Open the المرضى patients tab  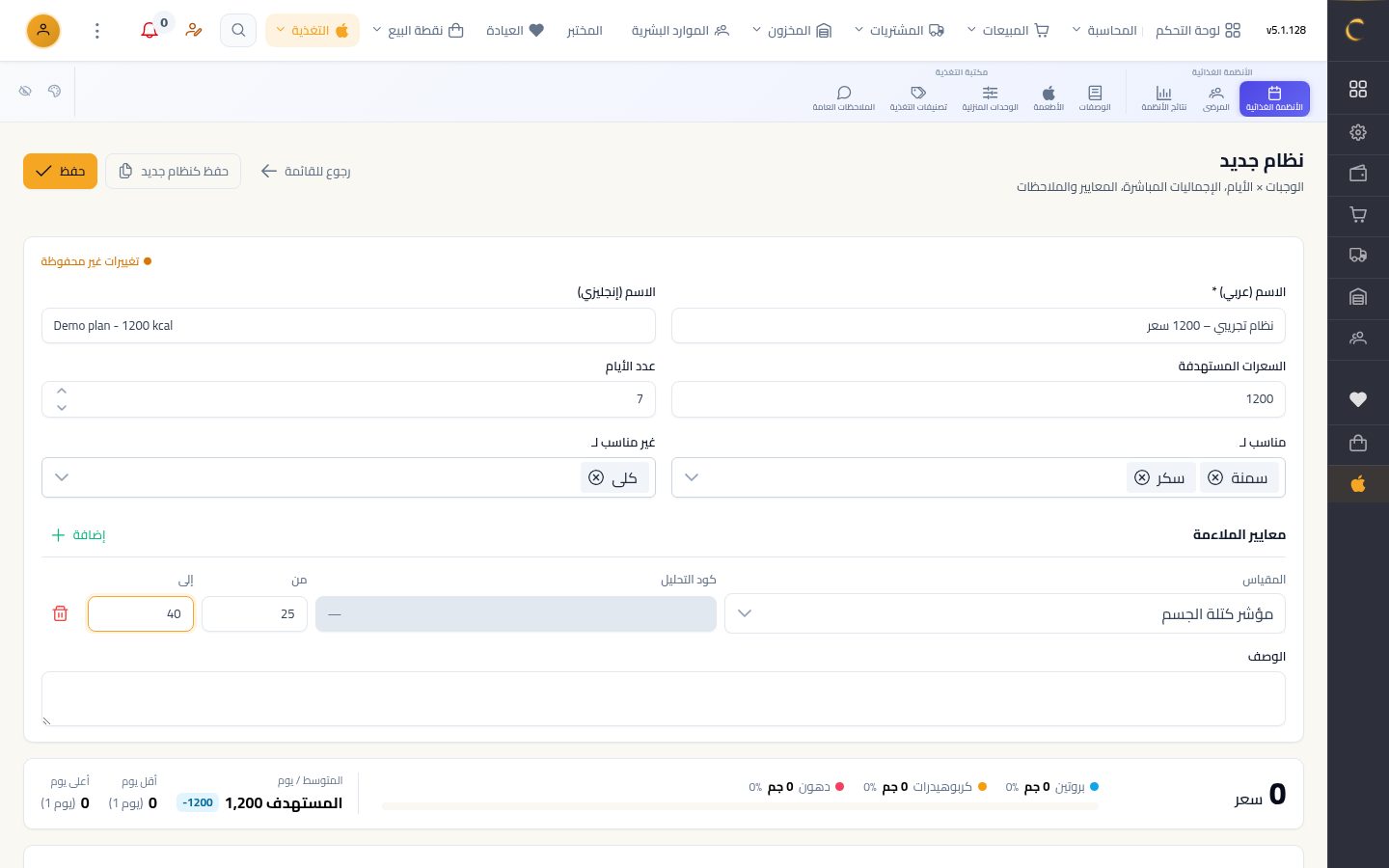point(1216,98)
